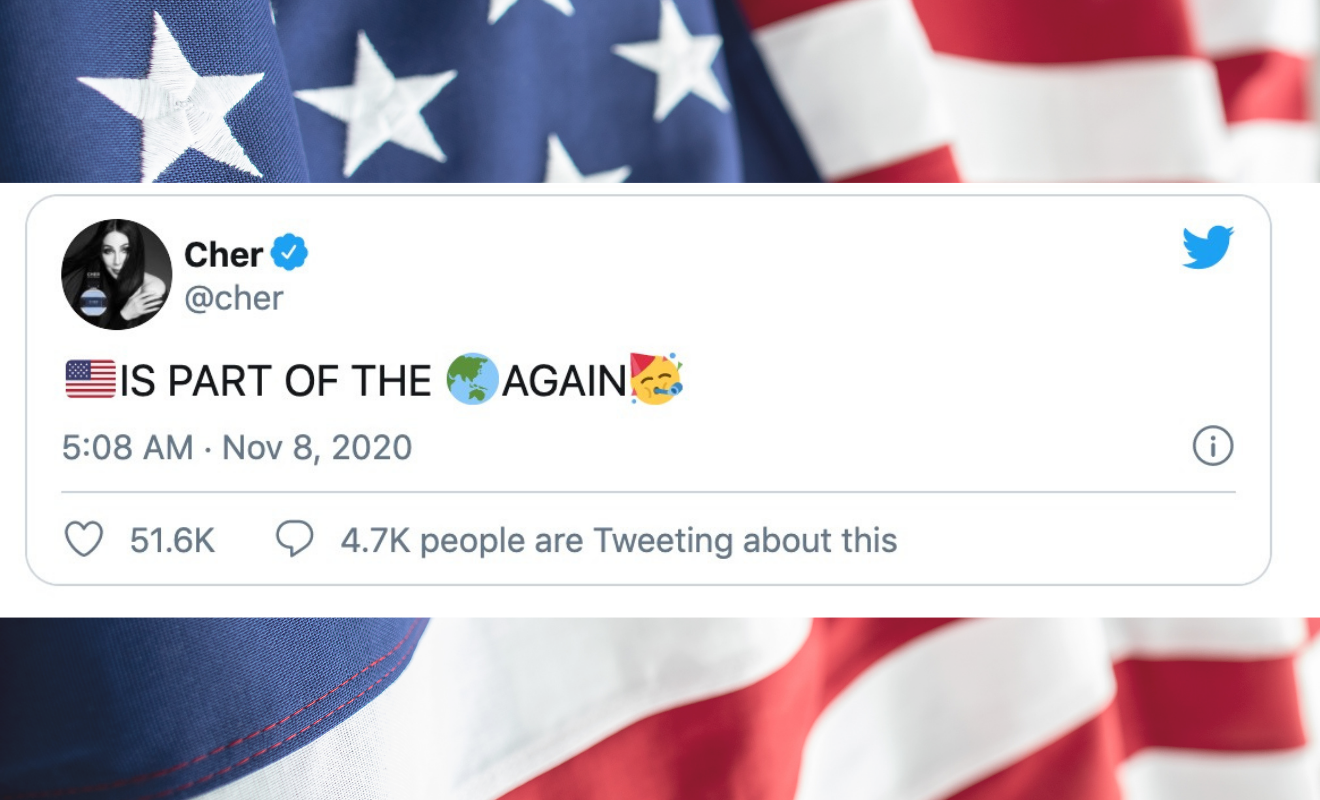Click the word AGAIN in the tweet
Screen dimensions: 1320x800
click(x=563, y=381)
